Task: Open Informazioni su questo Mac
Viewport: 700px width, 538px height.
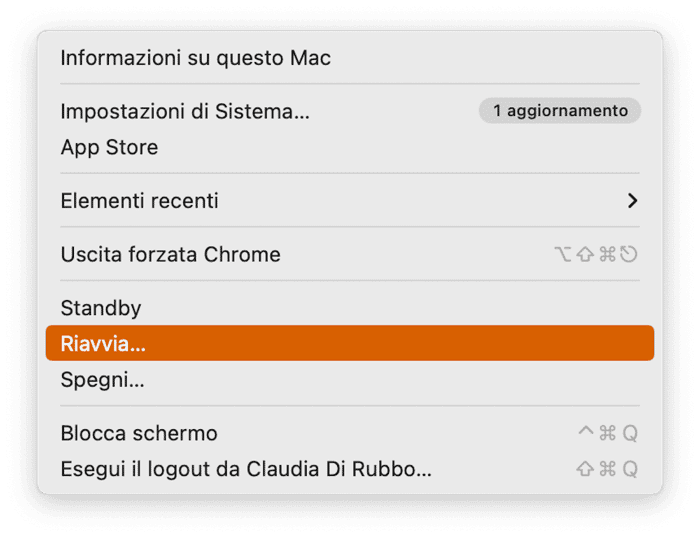Action: click(x=350, y=58)
